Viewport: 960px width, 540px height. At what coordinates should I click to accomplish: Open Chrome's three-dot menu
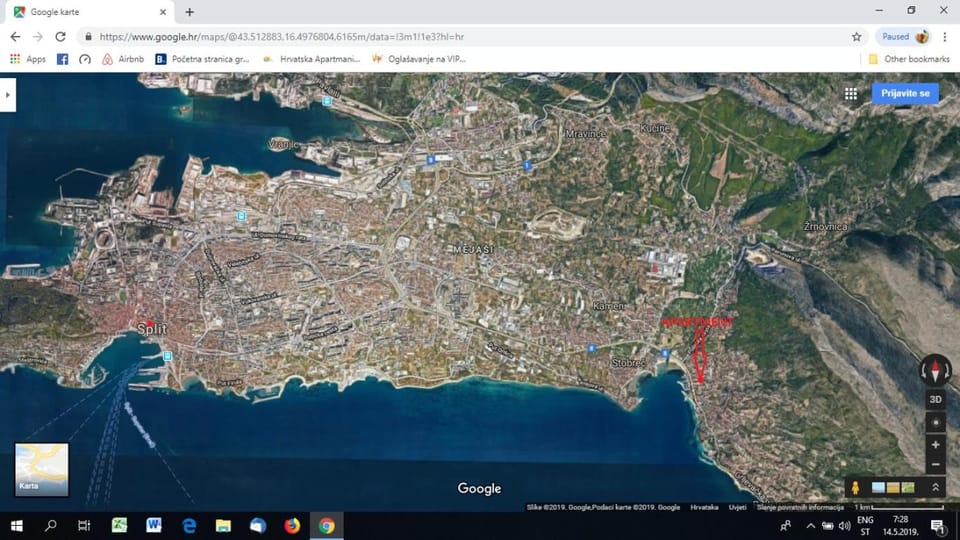coord(945,36)
